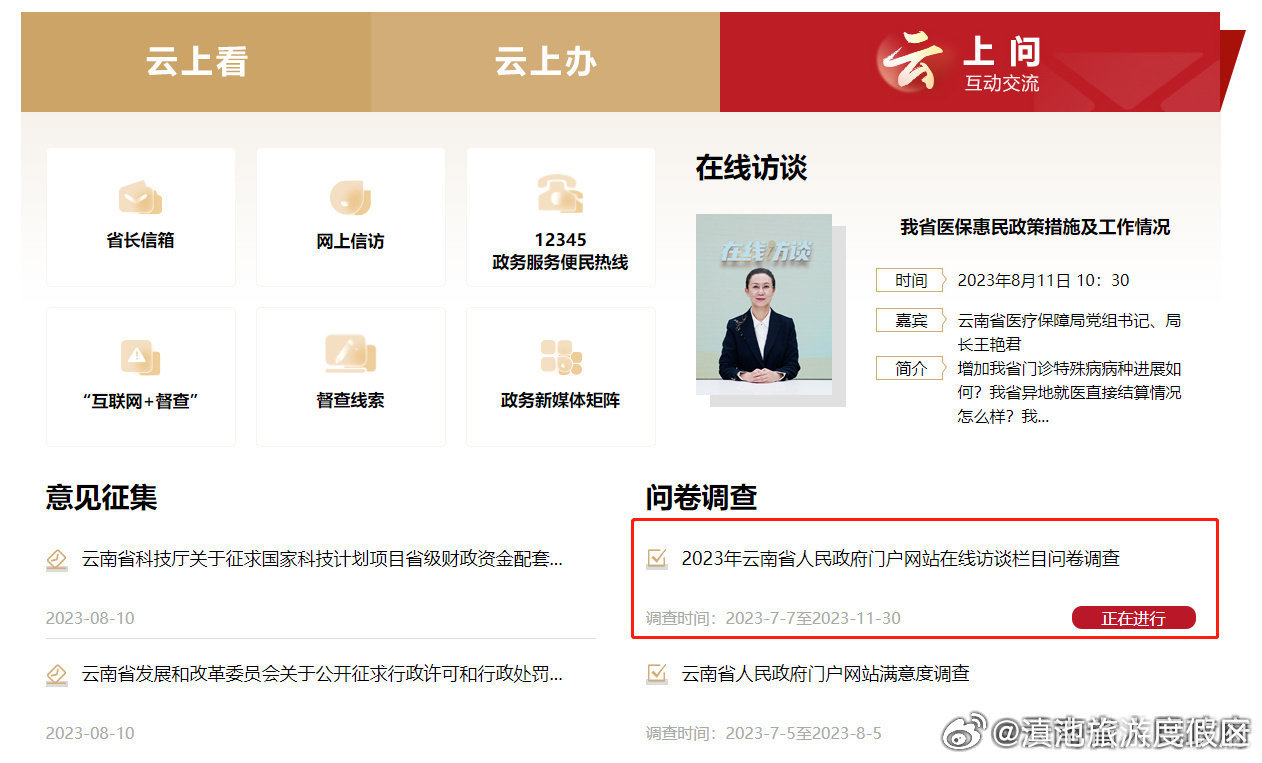This screenshot has width=1262, height=763.
Task: Click the checkbox icon beside 满意度调查
Action: coord(657,674)
